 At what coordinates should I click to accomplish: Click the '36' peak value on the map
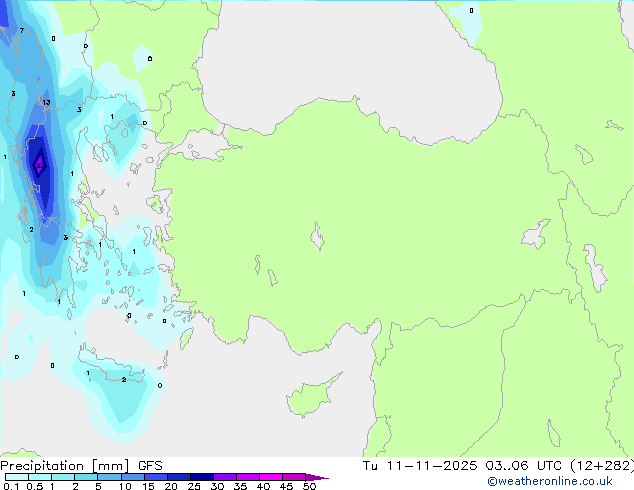tap(39, 165)
